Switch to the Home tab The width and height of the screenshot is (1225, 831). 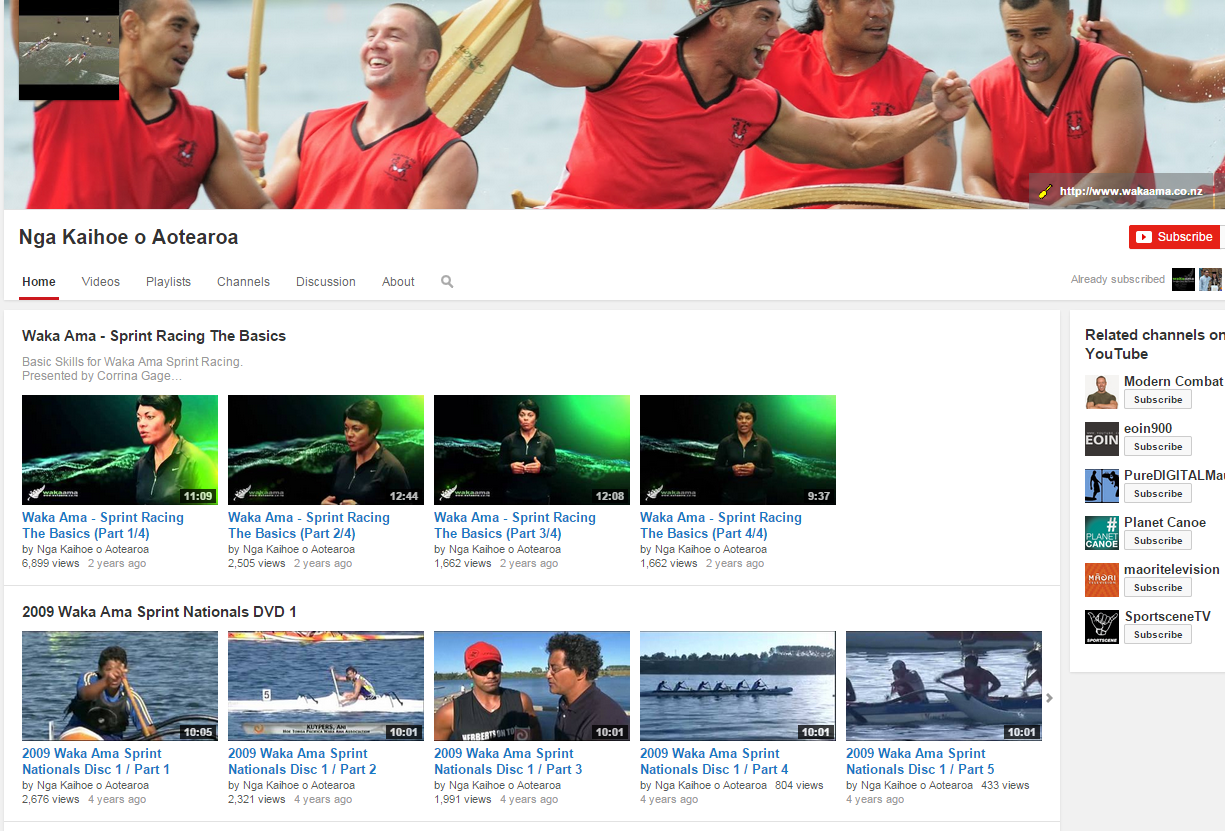click(39, 282)
